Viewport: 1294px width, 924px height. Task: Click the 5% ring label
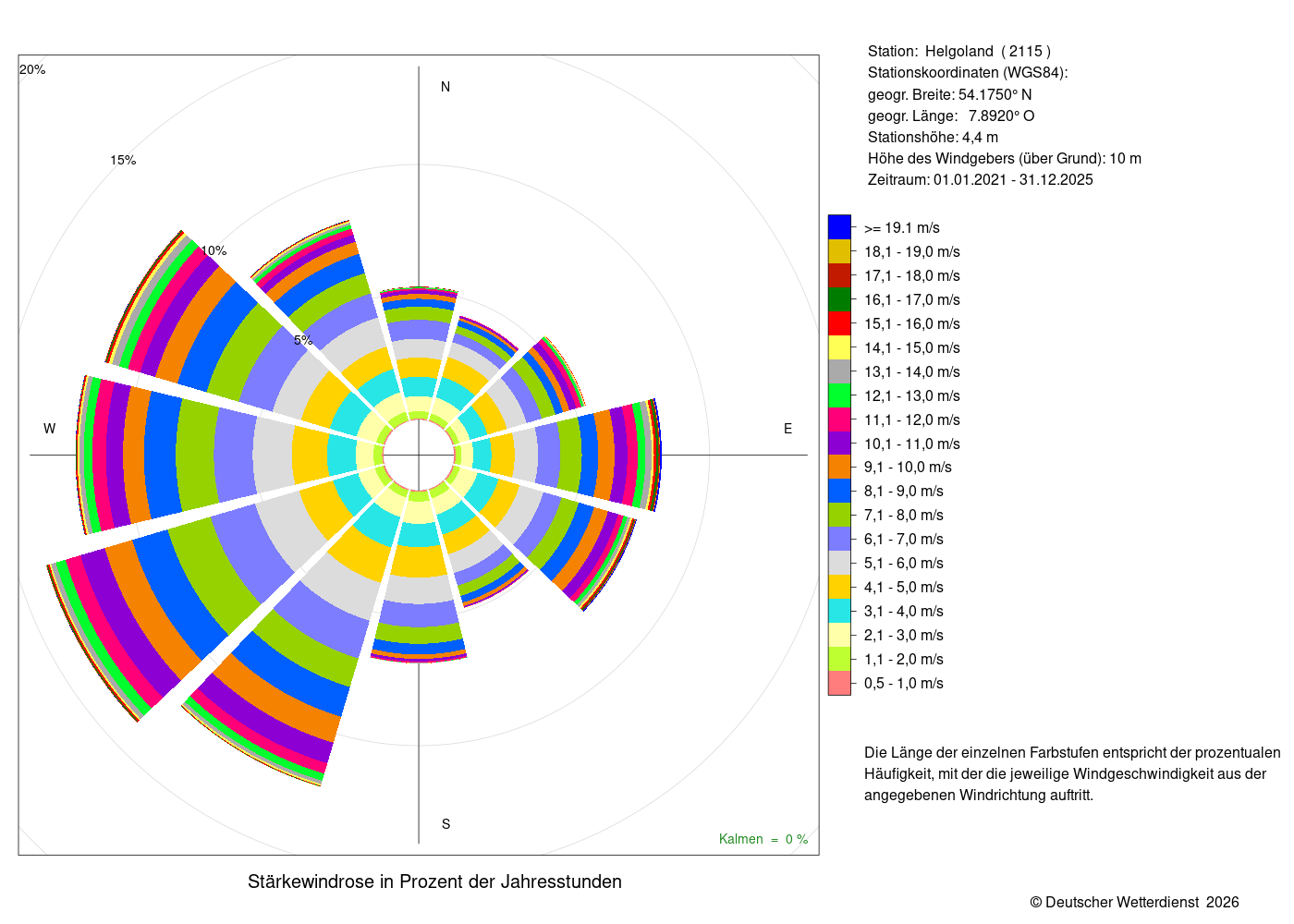point(303,340)
